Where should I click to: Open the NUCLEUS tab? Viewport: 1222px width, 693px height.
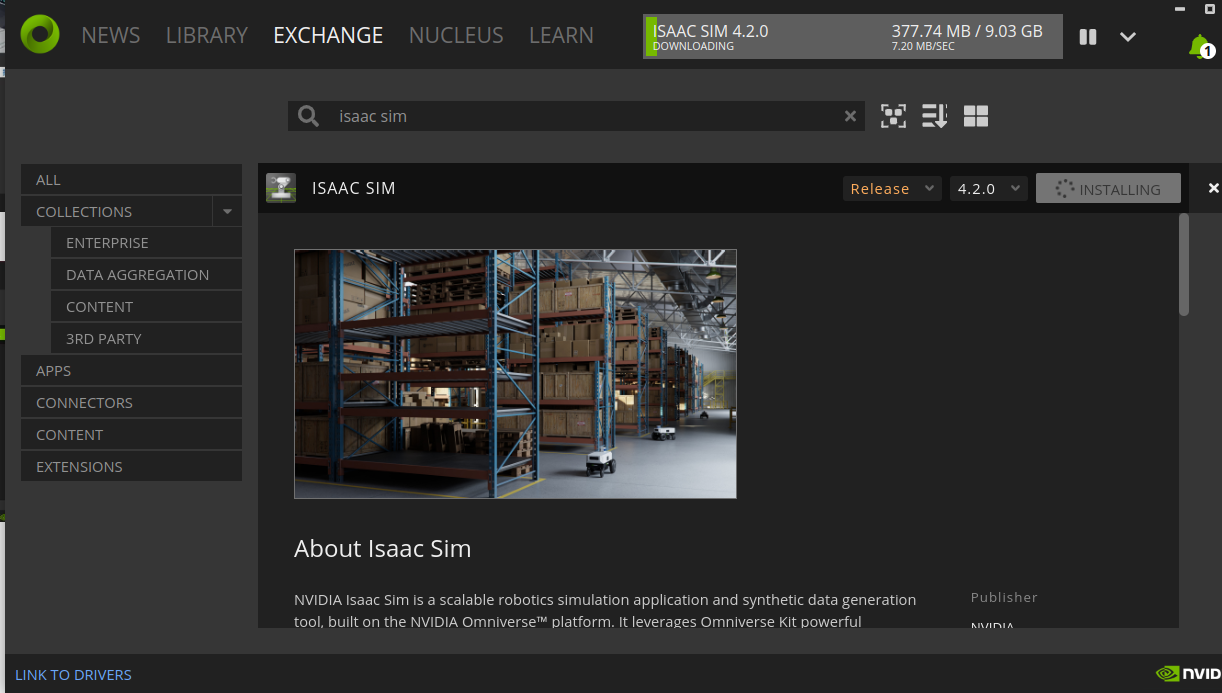(456, 35)
